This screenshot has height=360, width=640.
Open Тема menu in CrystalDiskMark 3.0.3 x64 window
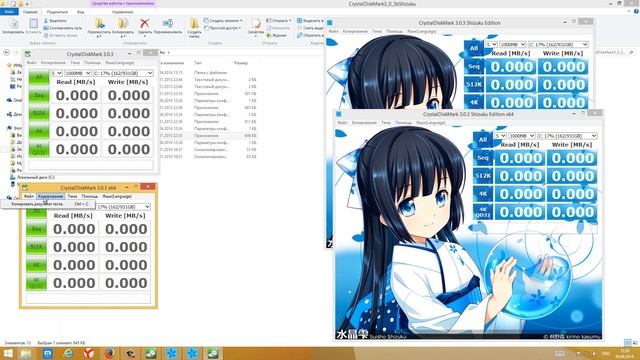coord(72,196)
